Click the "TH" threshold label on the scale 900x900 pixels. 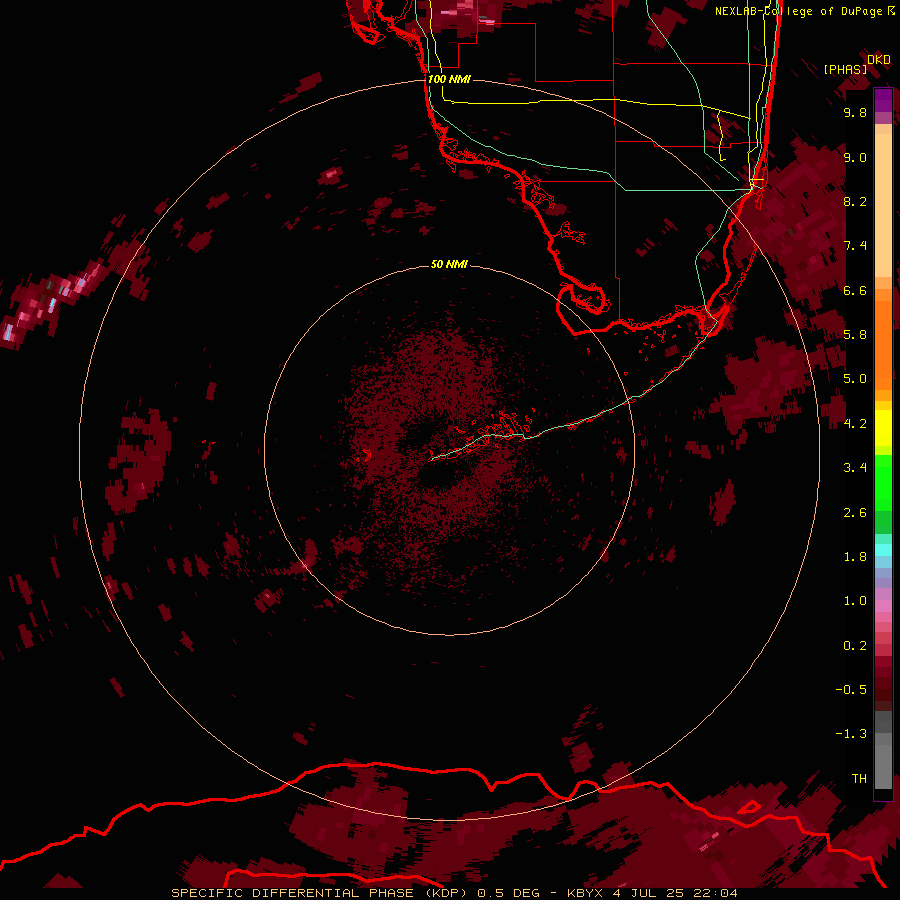pyautogui.click(x=859, y=778)
